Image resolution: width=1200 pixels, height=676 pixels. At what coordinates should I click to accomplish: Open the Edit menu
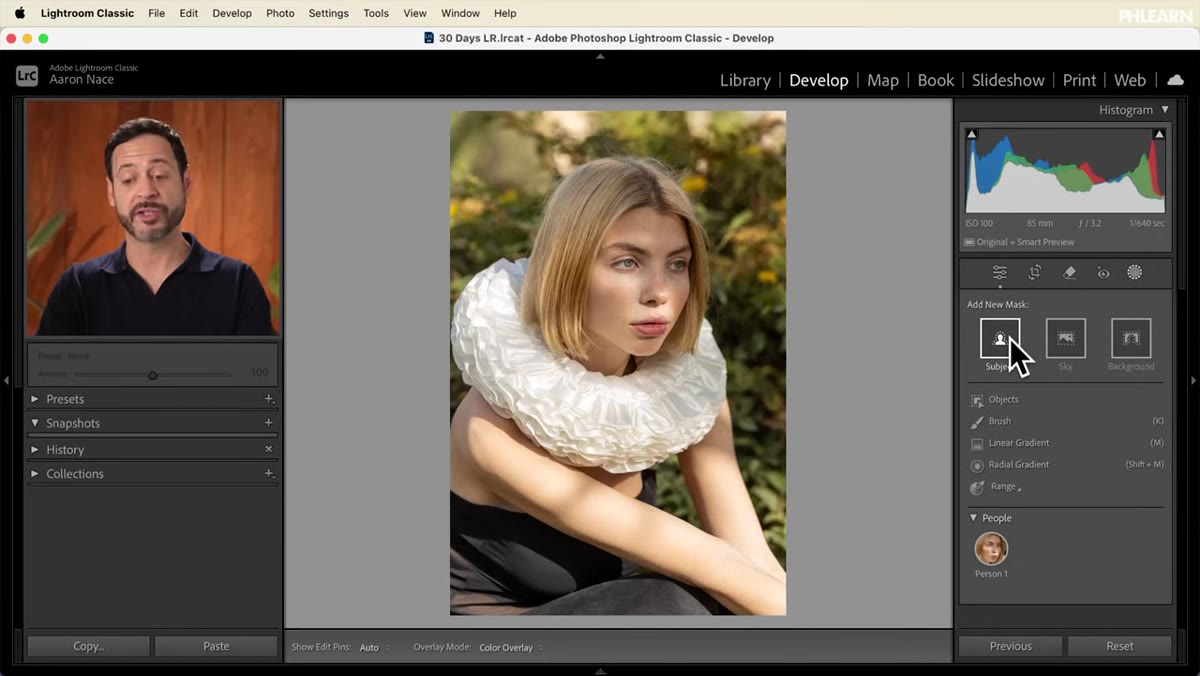click(x=188, y=13)
